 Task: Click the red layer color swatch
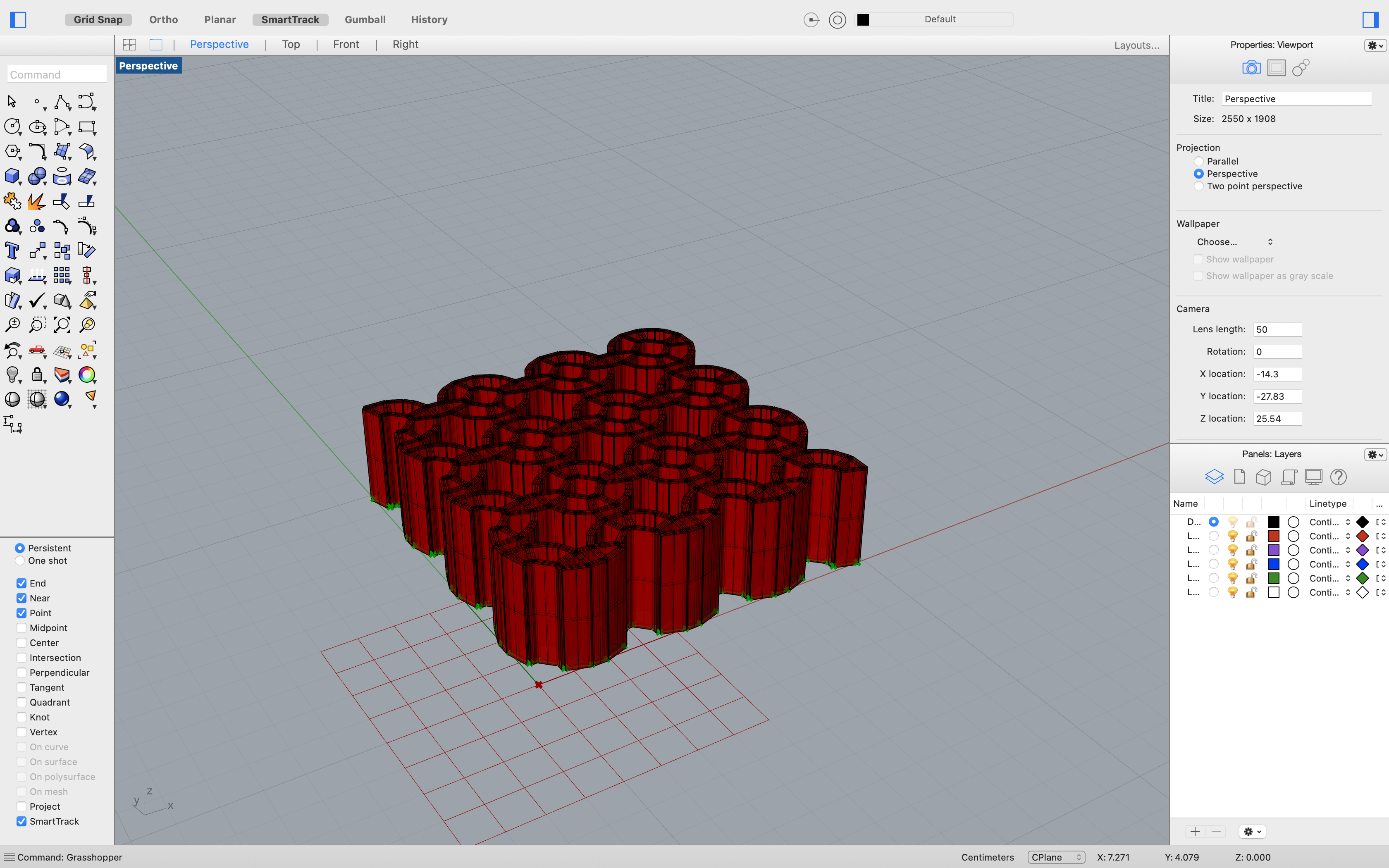[1274, 536]
